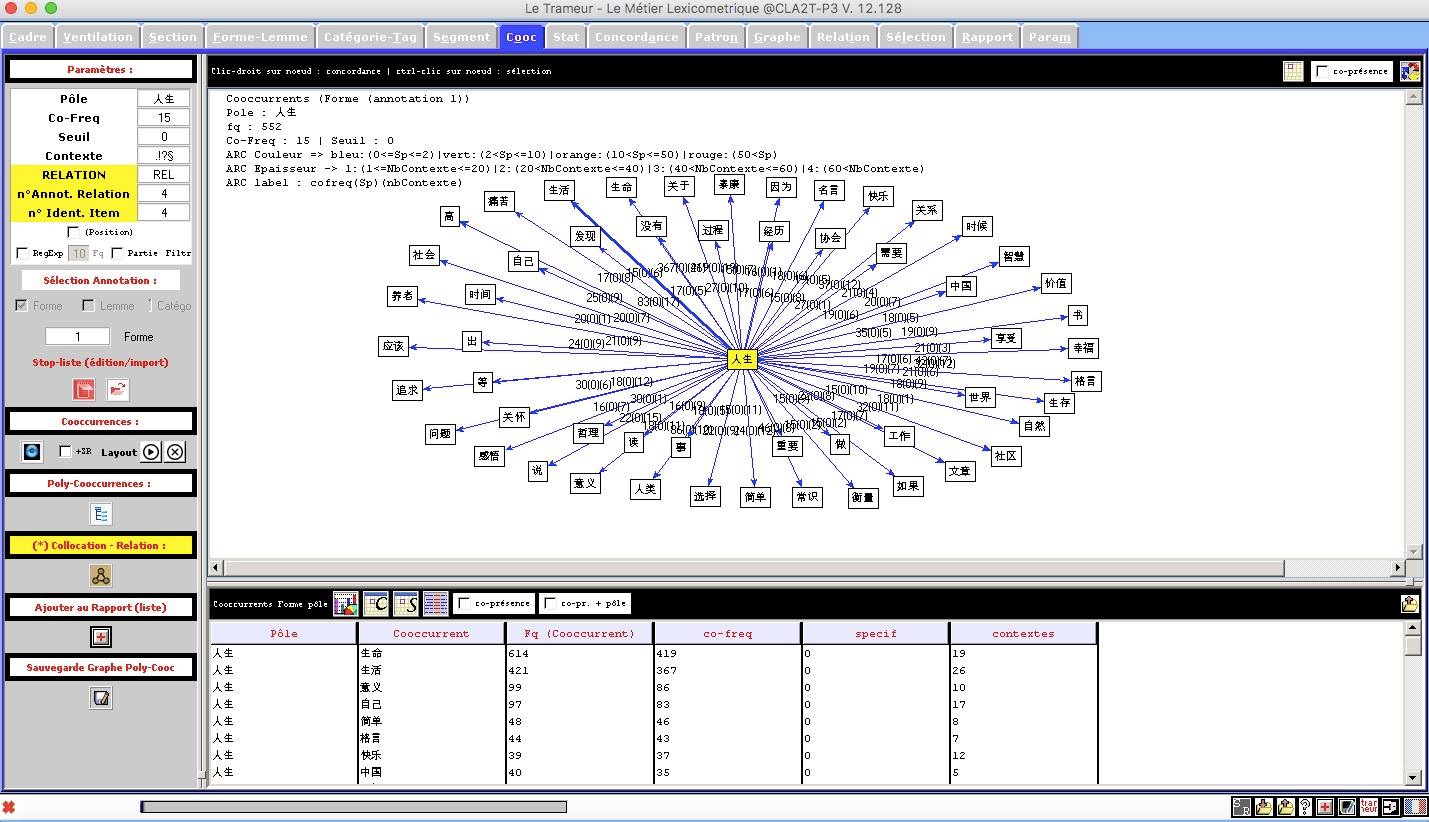The image size is (1429, 822).
Task: Click the colored icon at graph panel top-right
Action: pyautogui.click(x=1410, y=71)
